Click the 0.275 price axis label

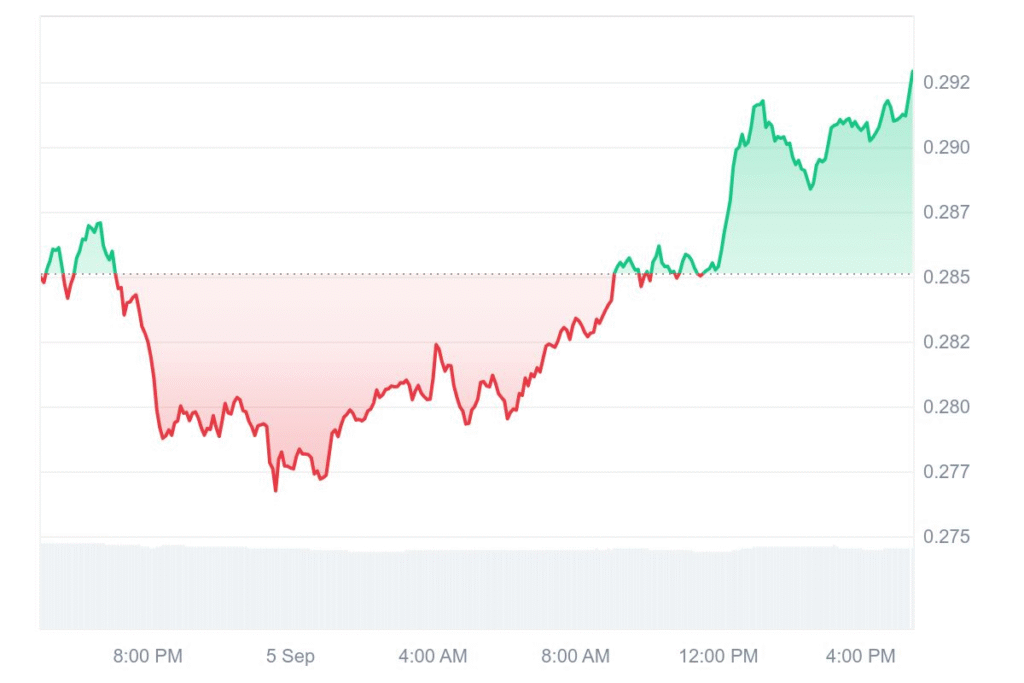coord(946,537)
